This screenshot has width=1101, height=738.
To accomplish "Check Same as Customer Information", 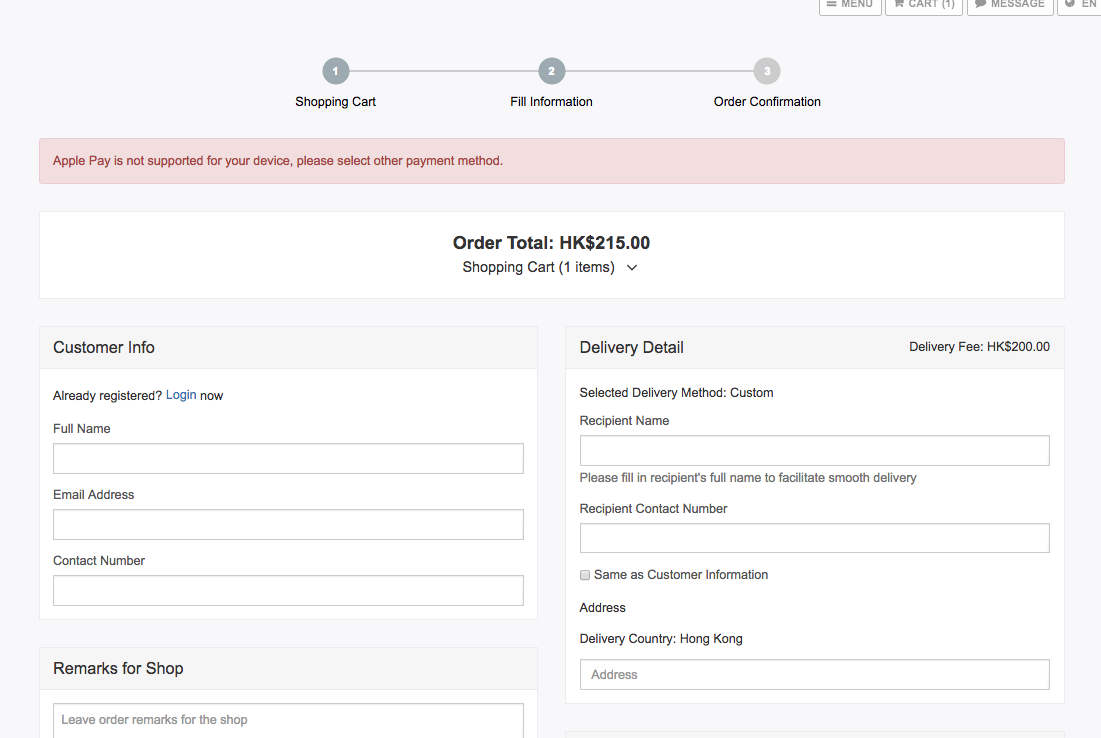I will pos(585,575).
